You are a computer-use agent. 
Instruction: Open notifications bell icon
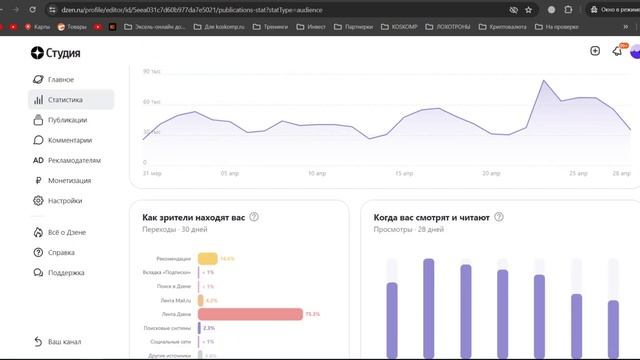click(617, 51)
